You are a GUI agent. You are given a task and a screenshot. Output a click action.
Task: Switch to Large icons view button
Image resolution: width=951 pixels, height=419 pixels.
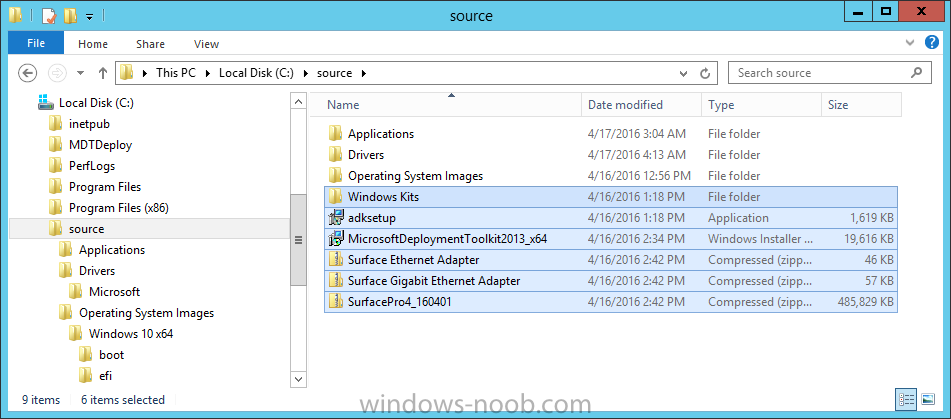[927, 399]
